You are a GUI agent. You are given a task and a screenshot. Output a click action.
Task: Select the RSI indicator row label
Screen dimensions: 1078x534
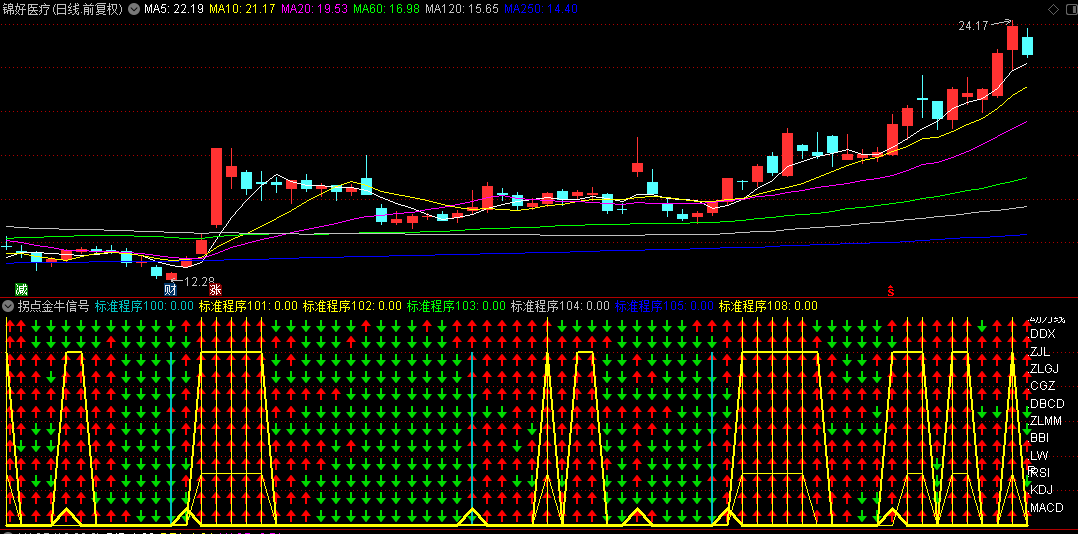coord(1040,472)
